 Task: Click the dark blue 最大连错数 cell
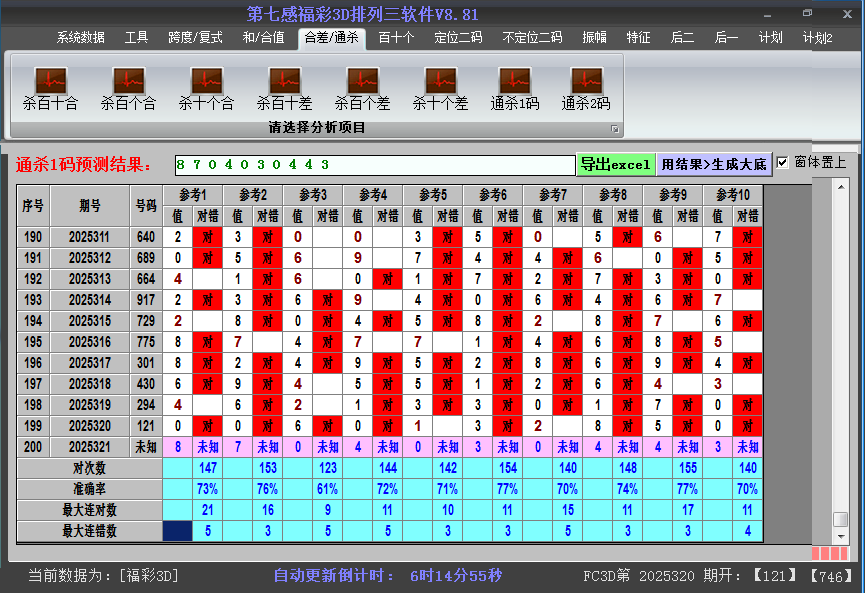pyautogui.click(x=178, y=531)
